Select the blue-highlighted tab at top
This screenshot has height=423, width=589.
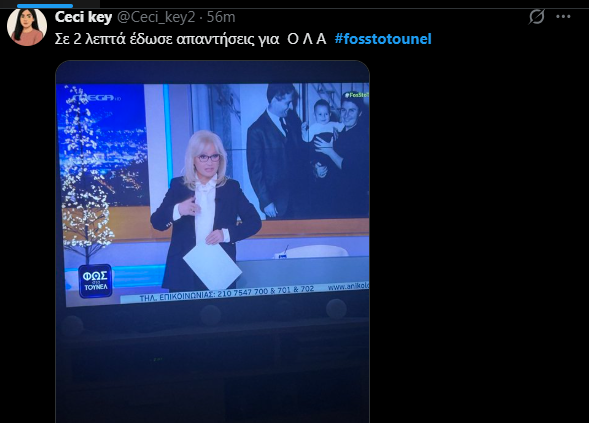(45, 6)
